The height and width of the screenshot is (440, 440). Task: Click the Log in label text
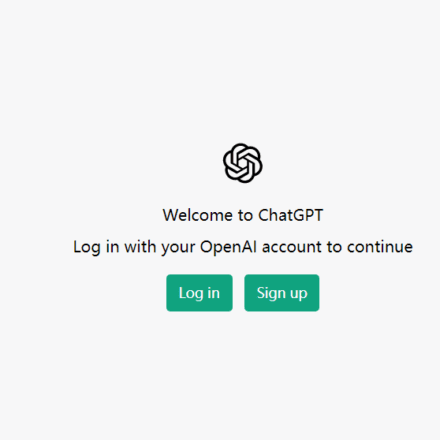(199, 294)
